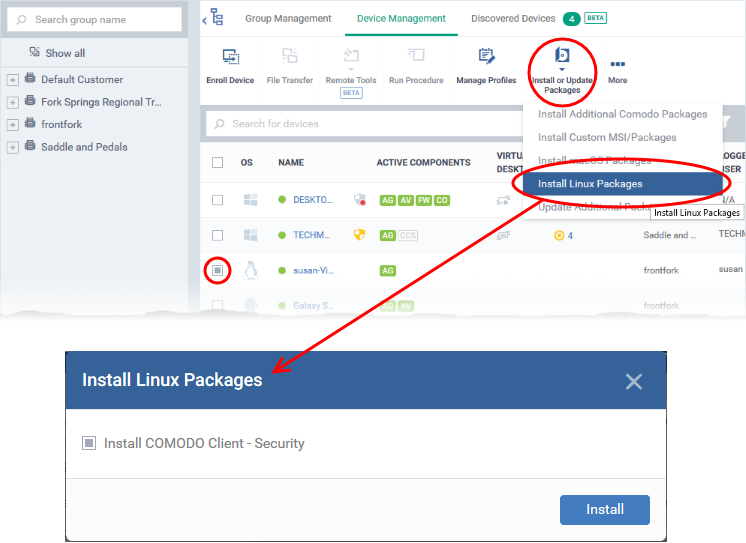
Task: Click the Fork Springs Regional group icon
Action: tap(30, 100)
